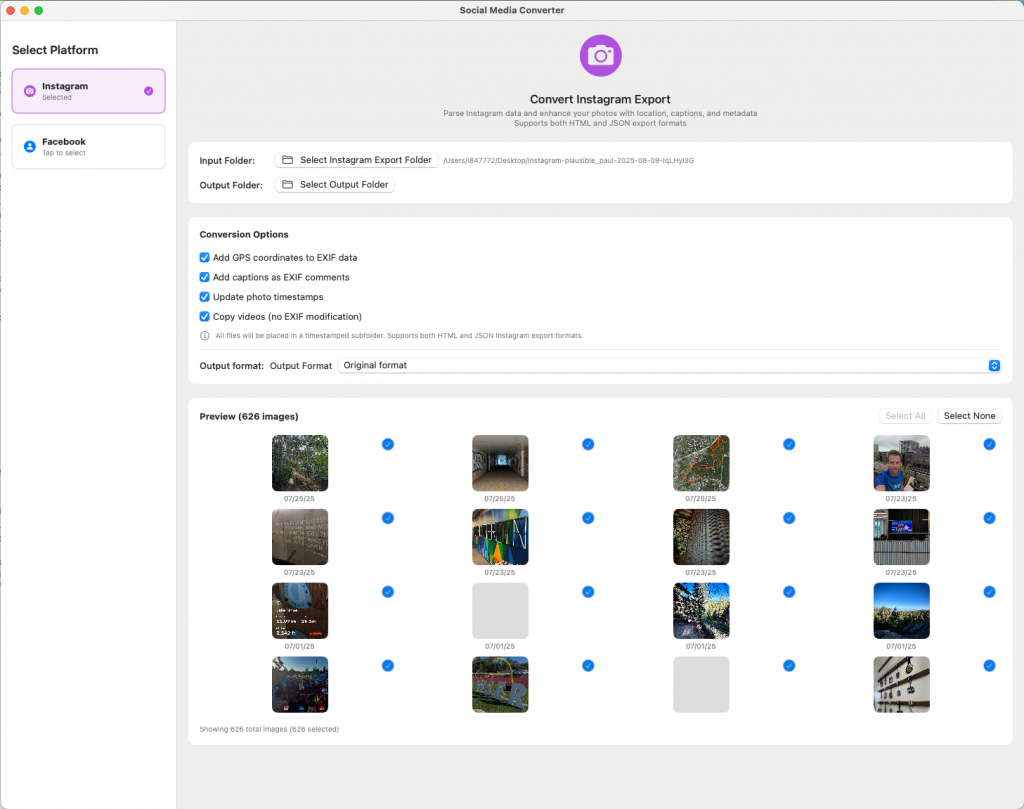Deselect checkmark for map route photo
This screenshot has height=809, width=1024.
coord(789,444)
